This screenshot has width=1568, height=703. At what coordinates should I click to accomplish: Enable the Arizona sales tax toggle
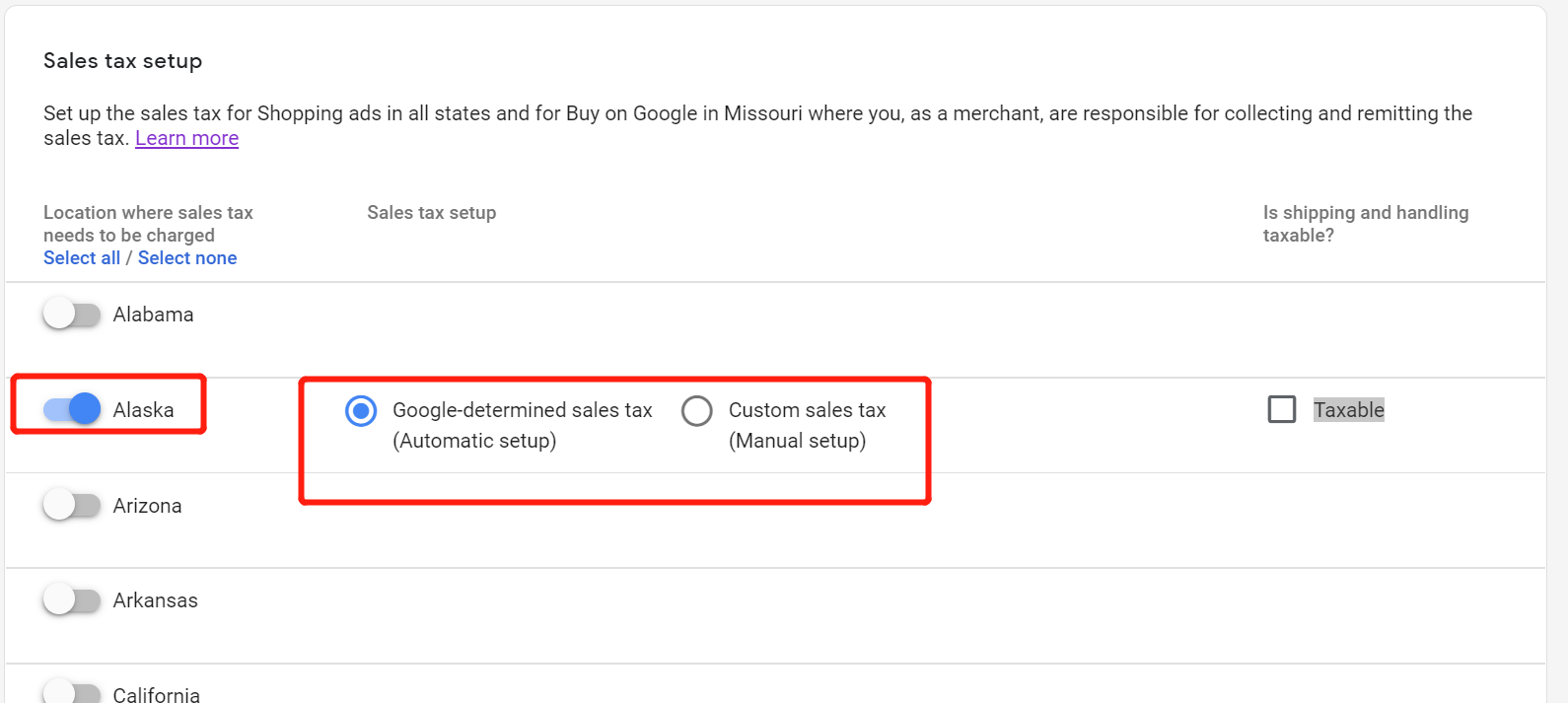tap(72, 506)
